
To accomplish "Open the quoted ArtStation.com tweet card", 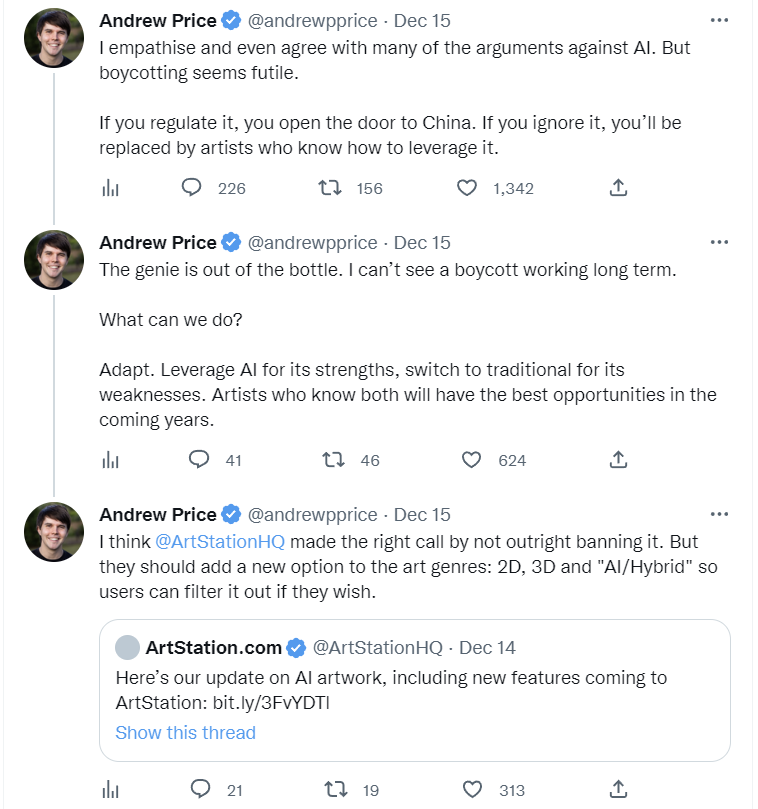I will [x=414, y=690].
